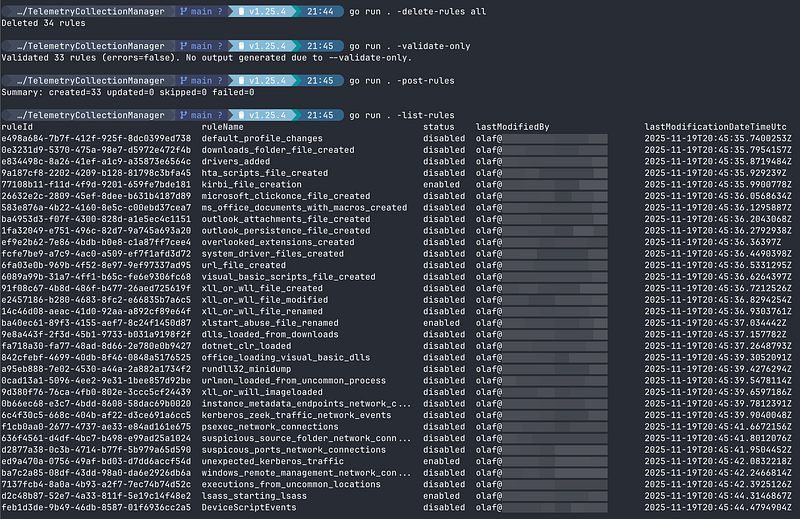
Task: Click rule name 'xll_or_will_imageloaded'
Action: click(262, 392)
